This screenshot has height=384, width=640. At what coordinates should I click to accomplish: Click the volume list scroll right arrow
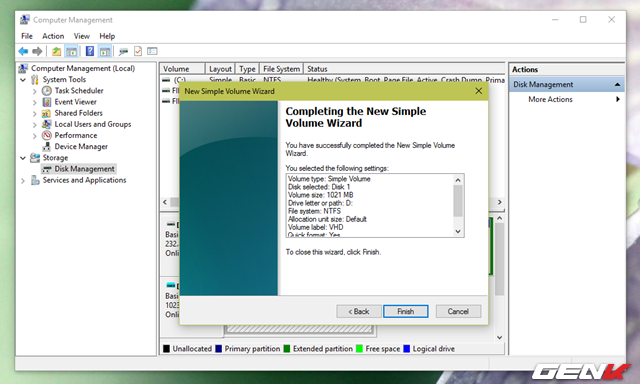500,202
